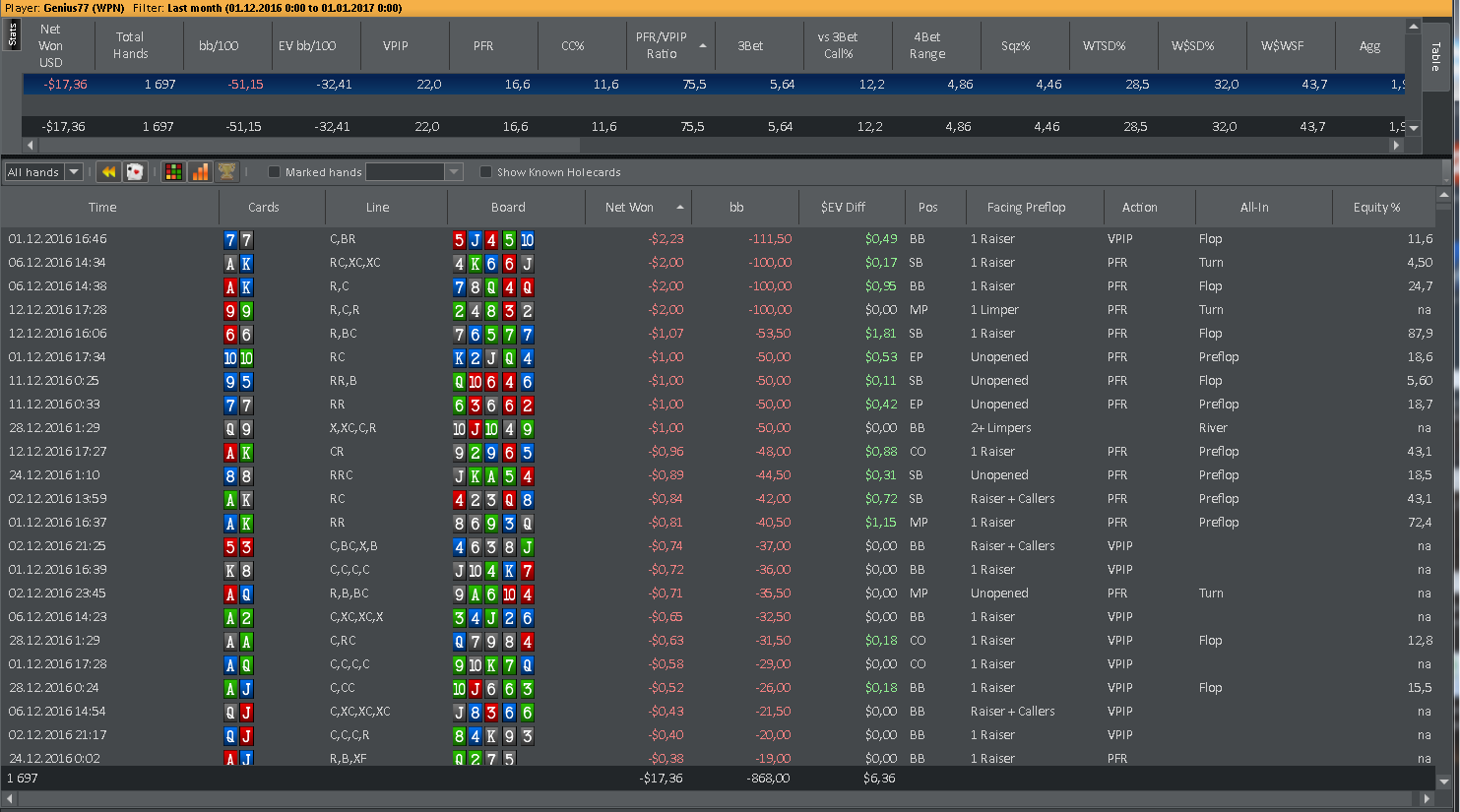Open the colored hand matrix grid icon
Screen dimensions: 1460x812
point(173,172)
